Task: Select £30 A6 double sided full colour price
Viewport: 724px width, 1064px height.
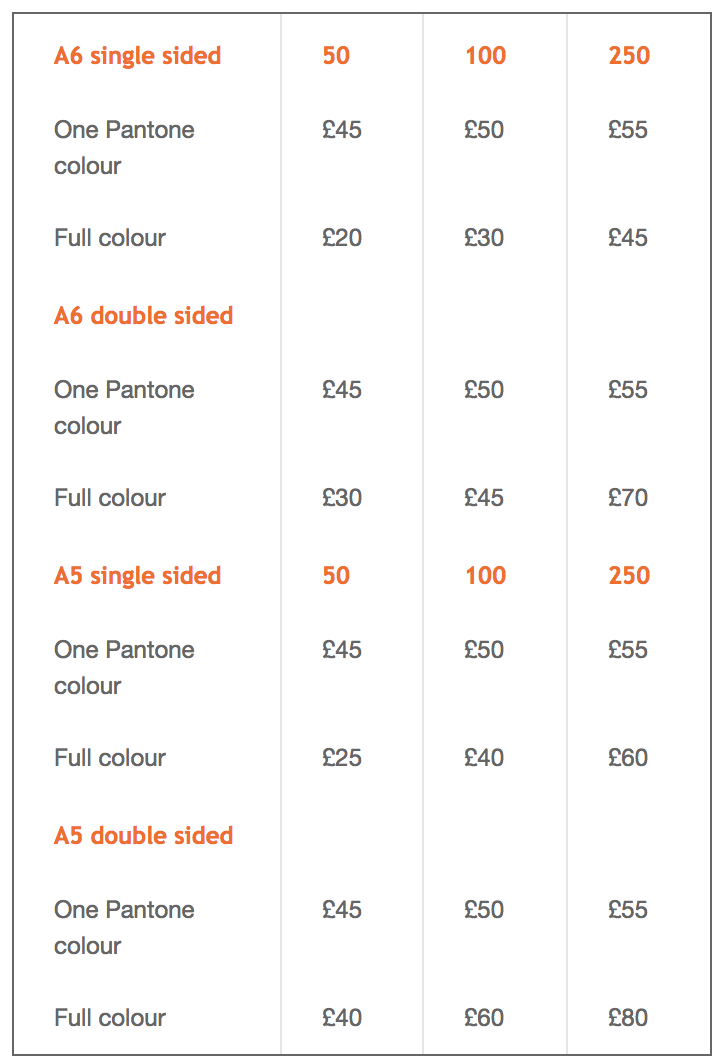Action: [342, 497]
